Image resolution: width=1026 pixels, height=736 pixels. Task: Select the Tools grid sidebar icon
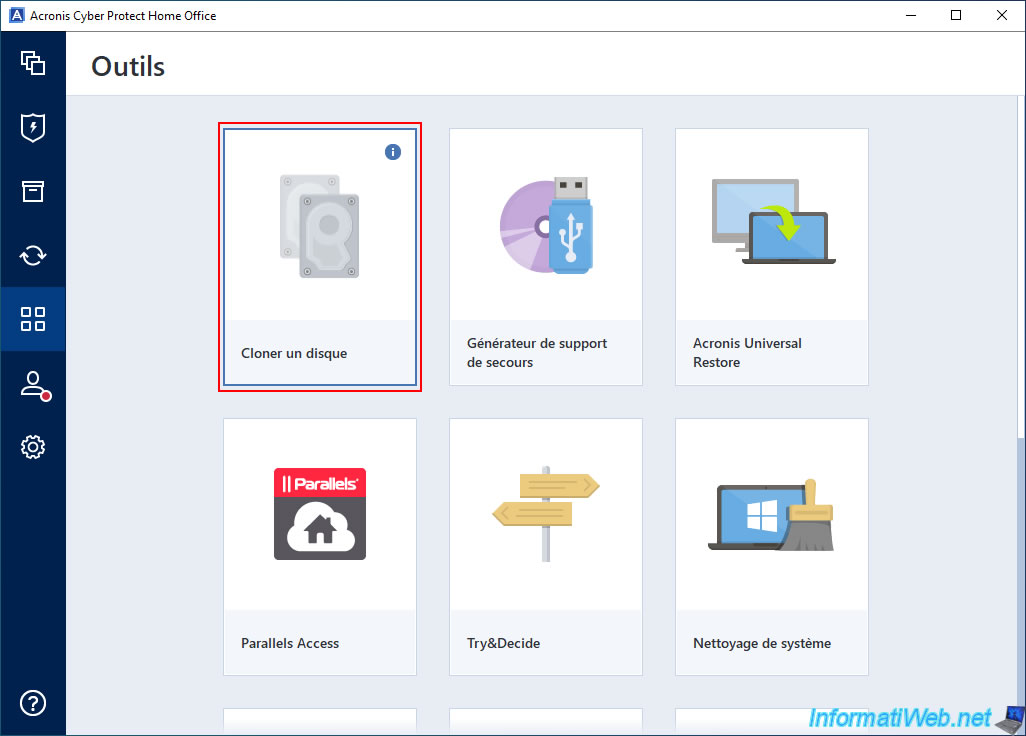[x=33, y=319]
